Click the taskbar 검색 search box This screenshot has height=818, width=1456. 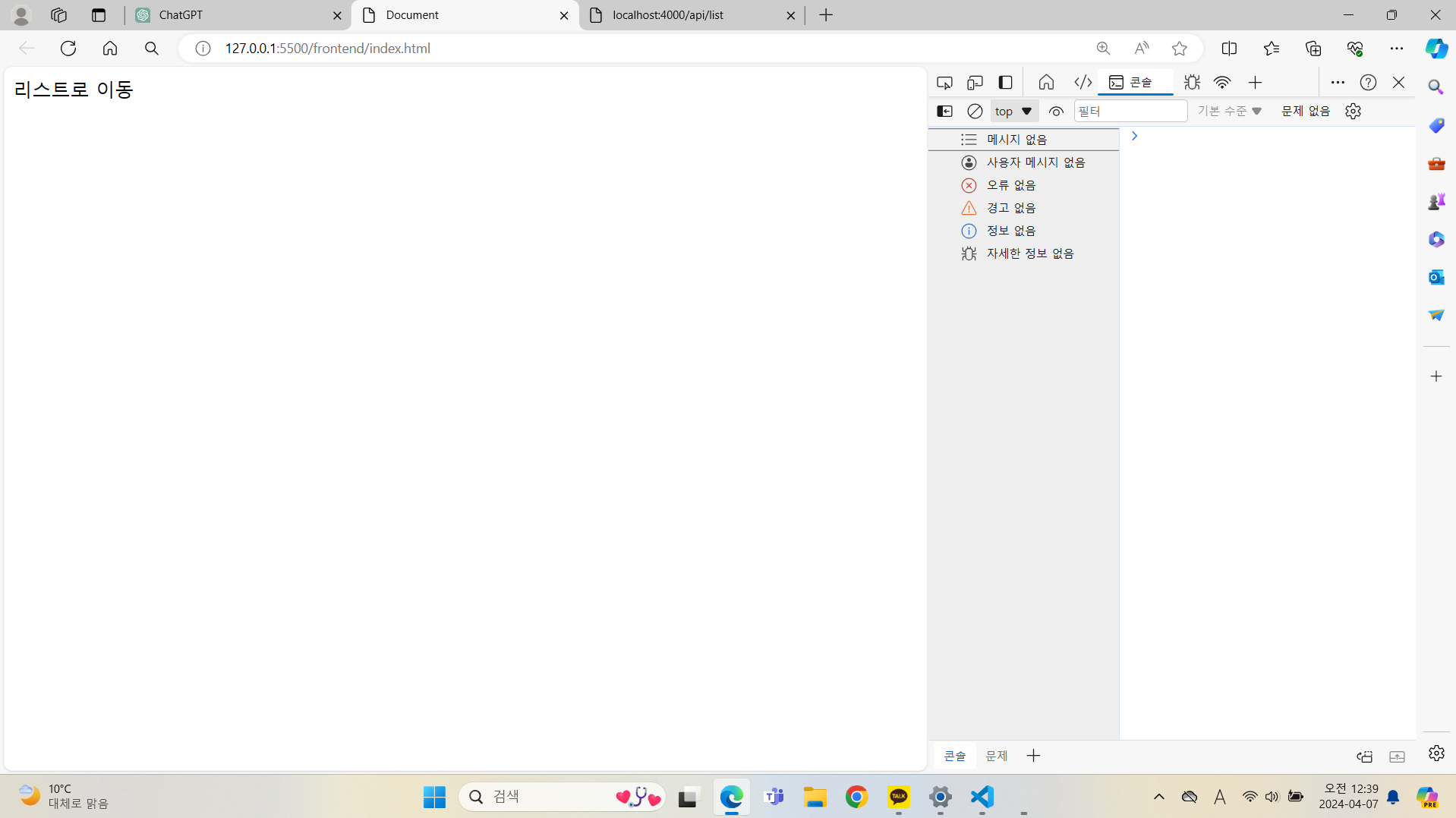pos(562,797)
